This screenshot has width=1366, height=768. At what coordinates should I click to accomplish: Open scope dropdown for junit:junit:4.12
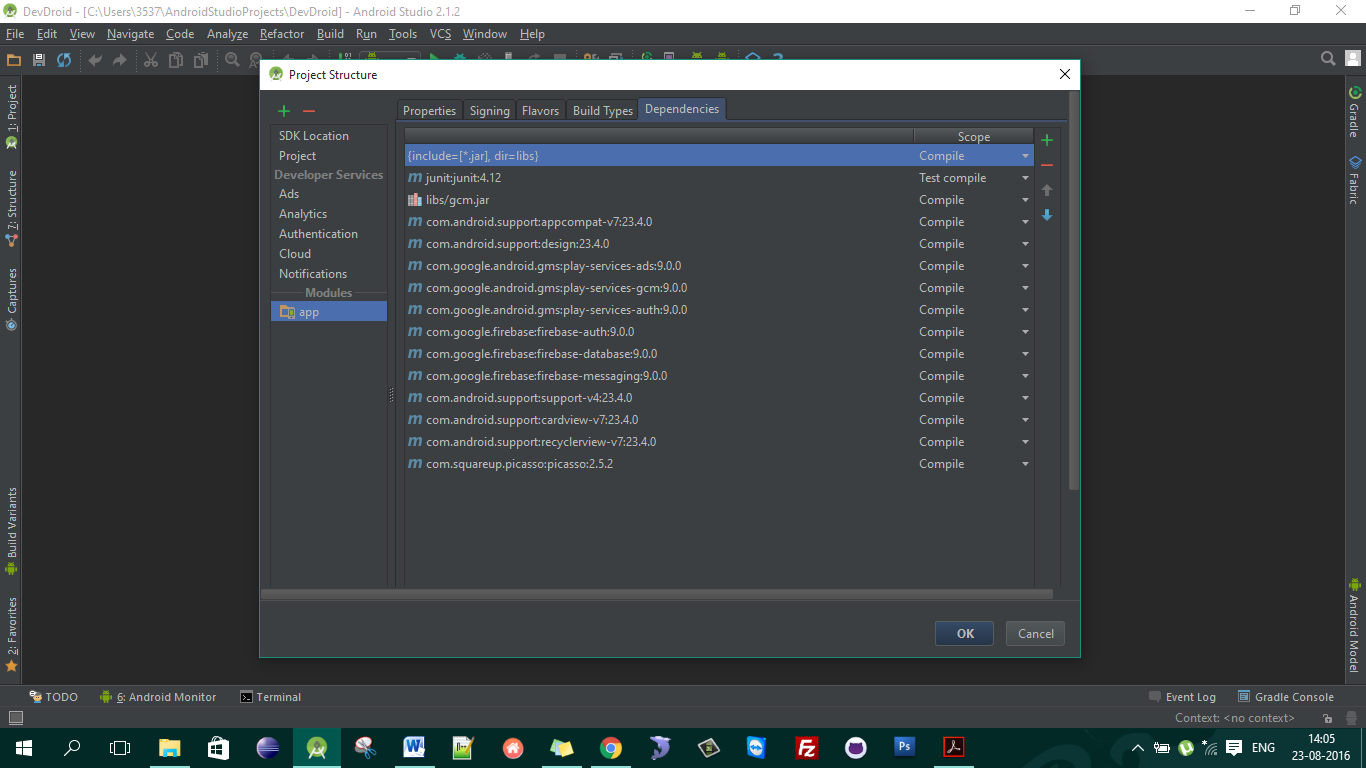(1025, 178)
